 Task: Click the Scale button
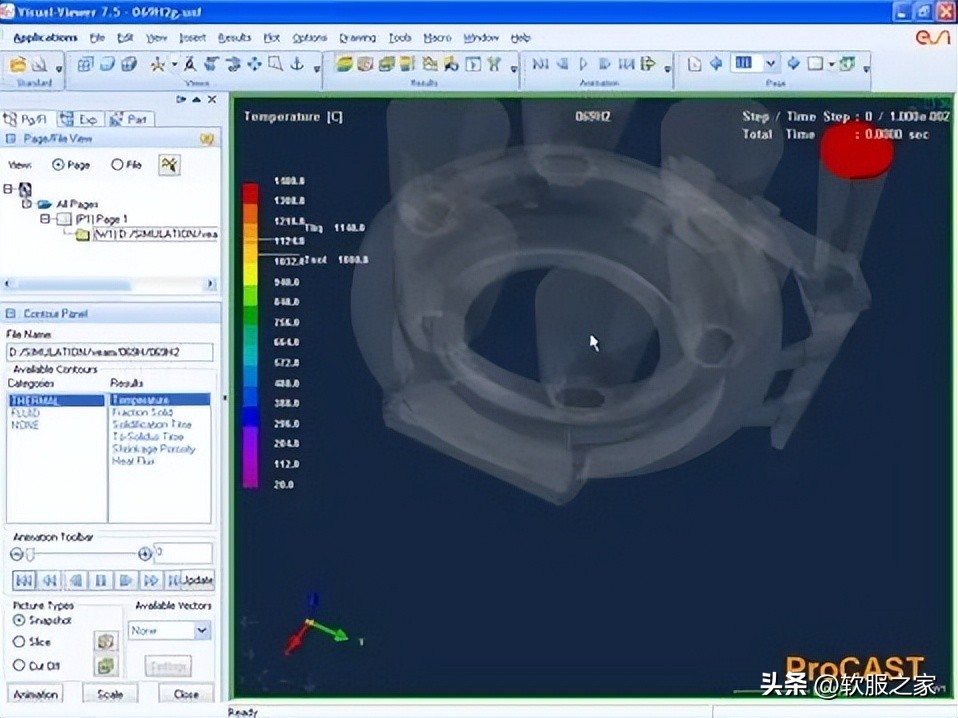pyautogui.click(x=109, y=694)
